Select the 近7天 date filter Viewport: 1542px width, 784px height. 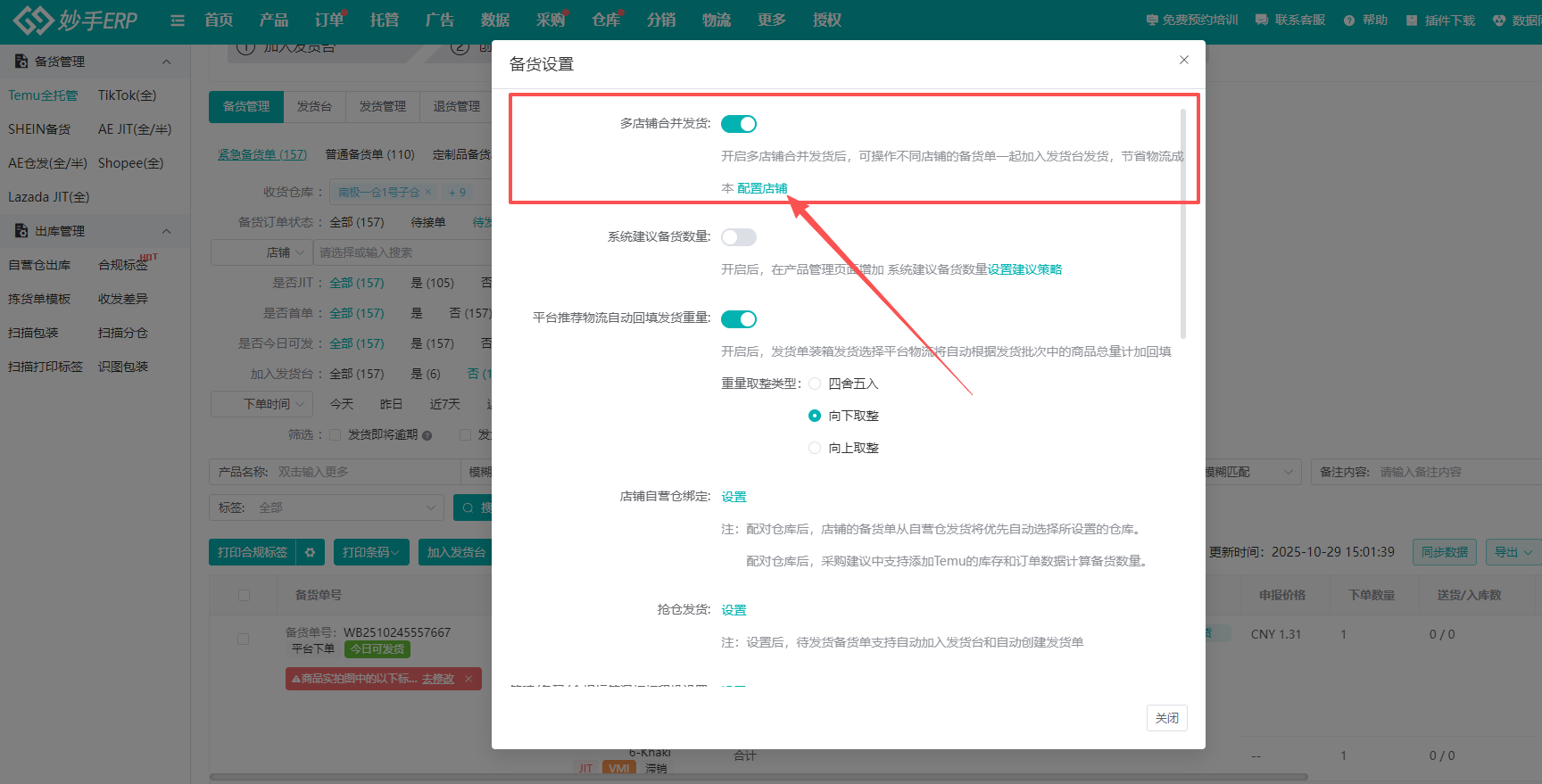(x=445, y=404)
